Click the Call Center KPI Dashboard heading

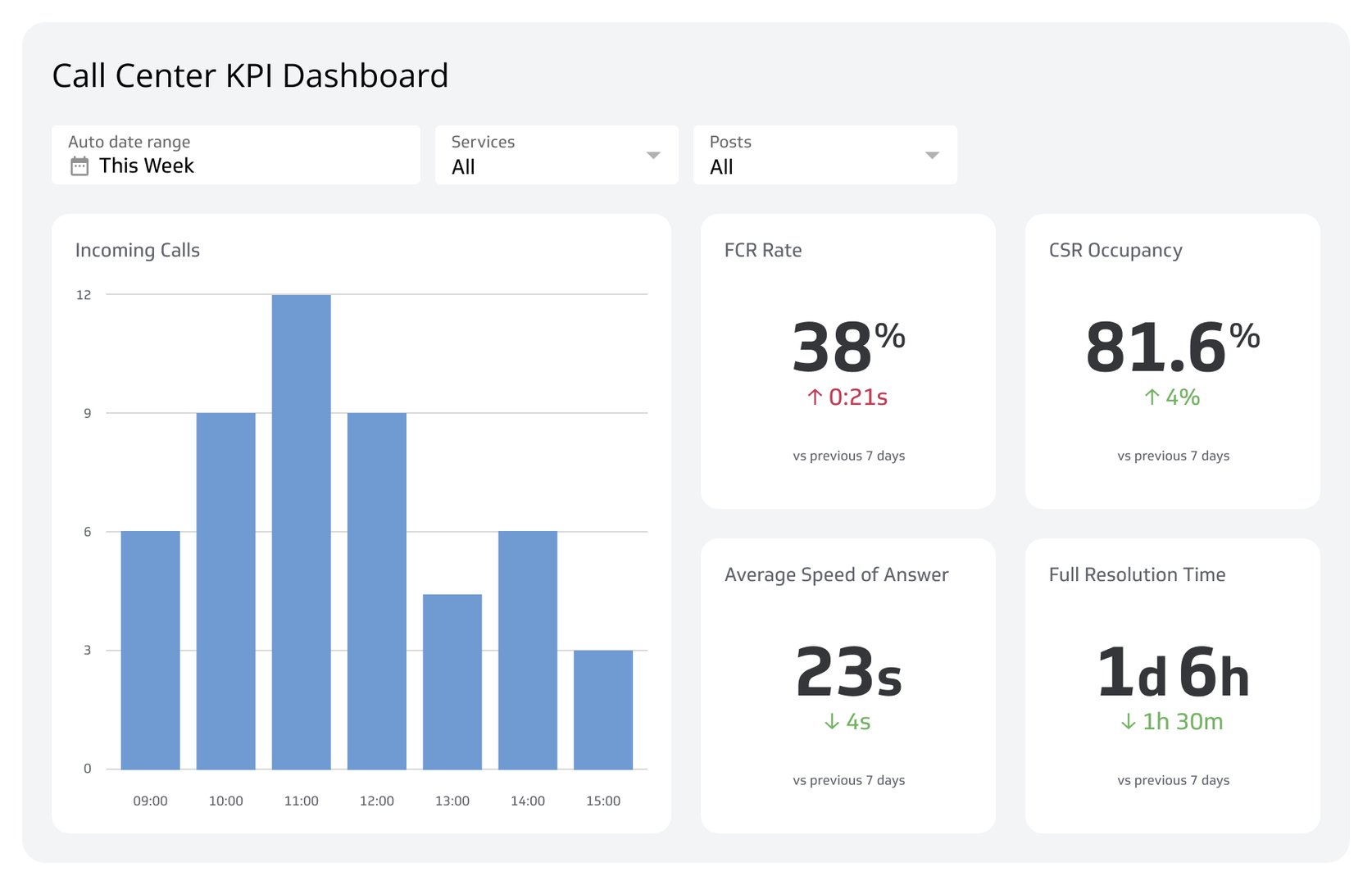(251, 75)
